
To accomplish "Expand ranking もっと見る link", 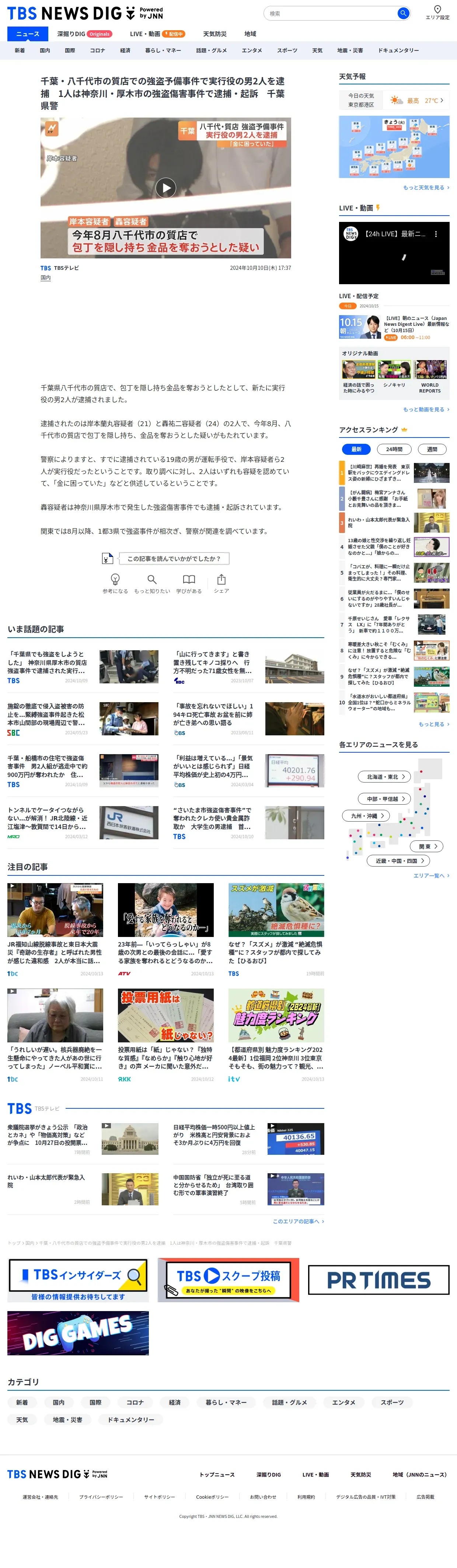I will tap(434, 724).
